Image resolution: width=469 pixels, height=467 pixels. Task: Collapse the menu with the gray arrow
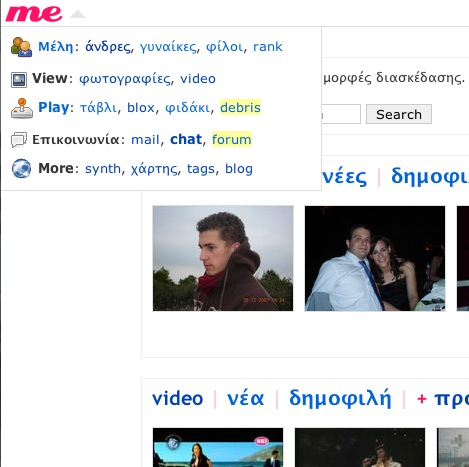[x=78, y=14]
